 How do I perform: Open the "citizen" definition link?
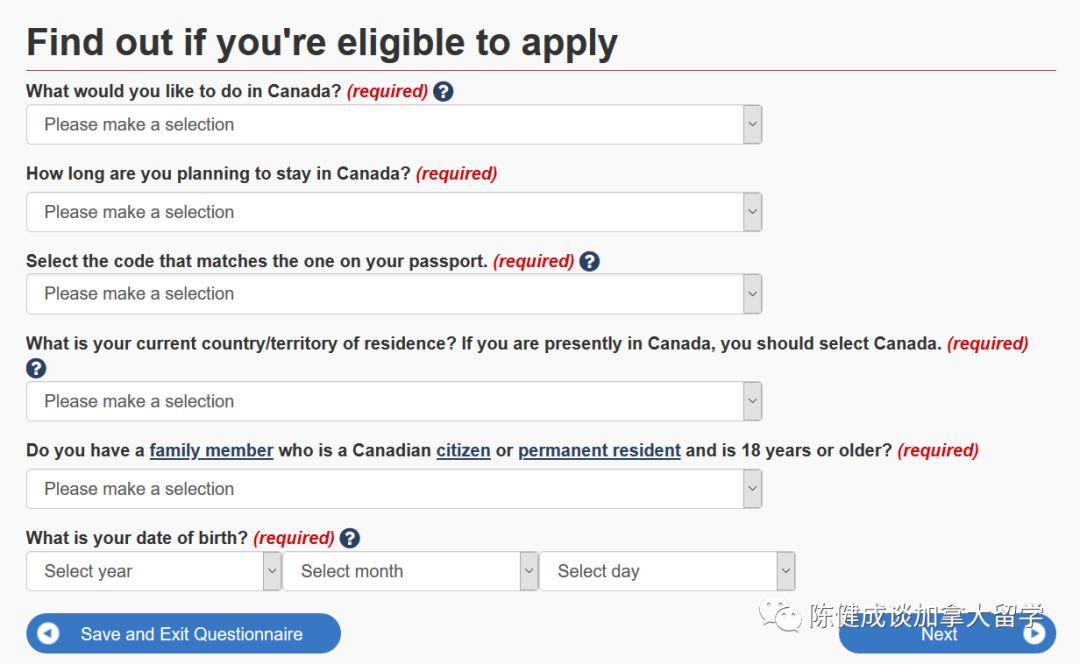(x=463, y=451)
